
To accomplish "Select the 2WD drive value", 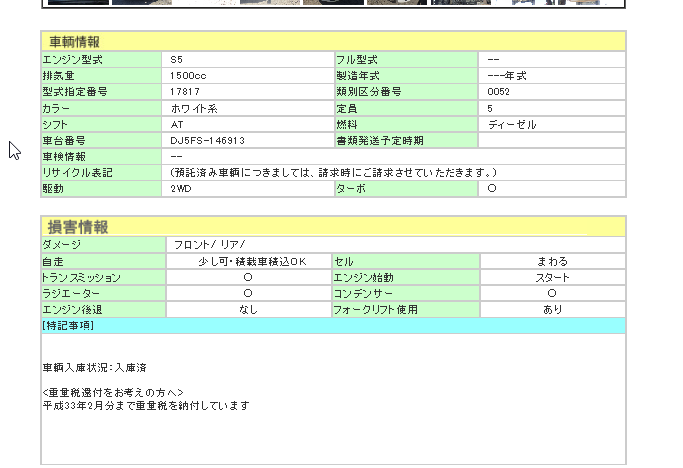I will click(180, 188).
